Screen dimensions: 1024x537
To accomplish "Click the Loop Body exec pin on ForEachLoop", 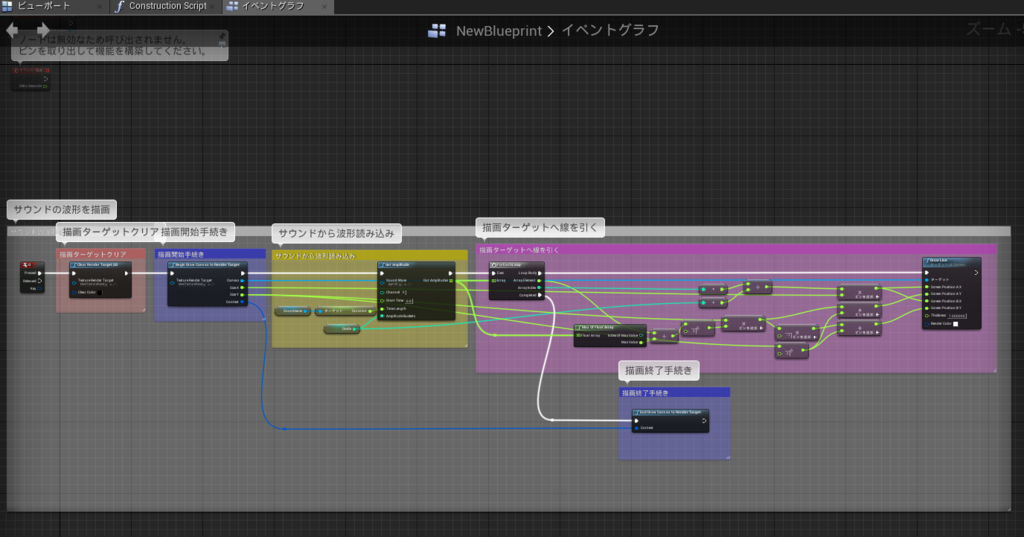I will [x=539, y=273].
